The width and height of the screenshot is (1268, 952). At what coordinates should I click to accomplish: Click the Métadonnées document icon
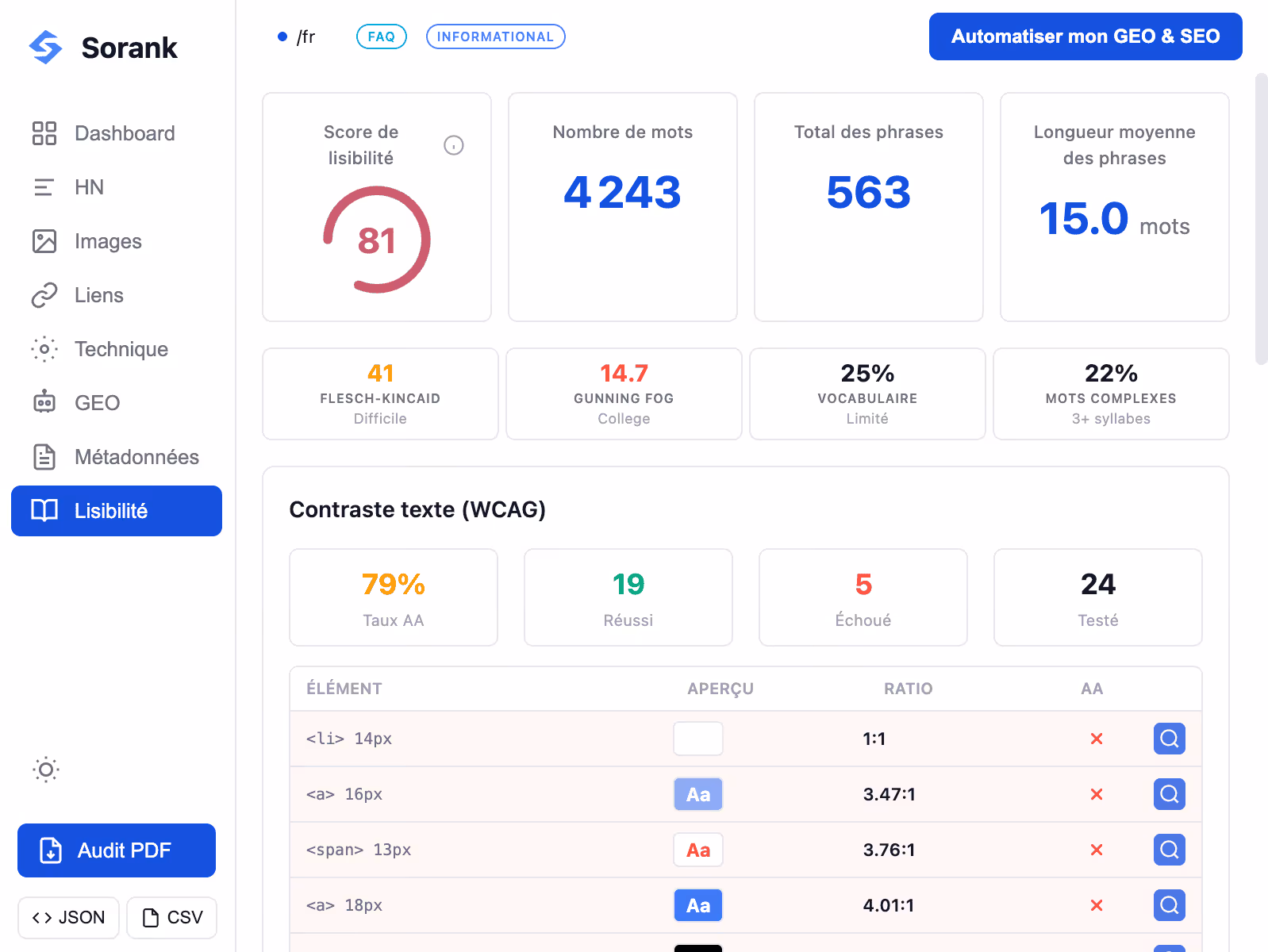(x=44, y=457)
